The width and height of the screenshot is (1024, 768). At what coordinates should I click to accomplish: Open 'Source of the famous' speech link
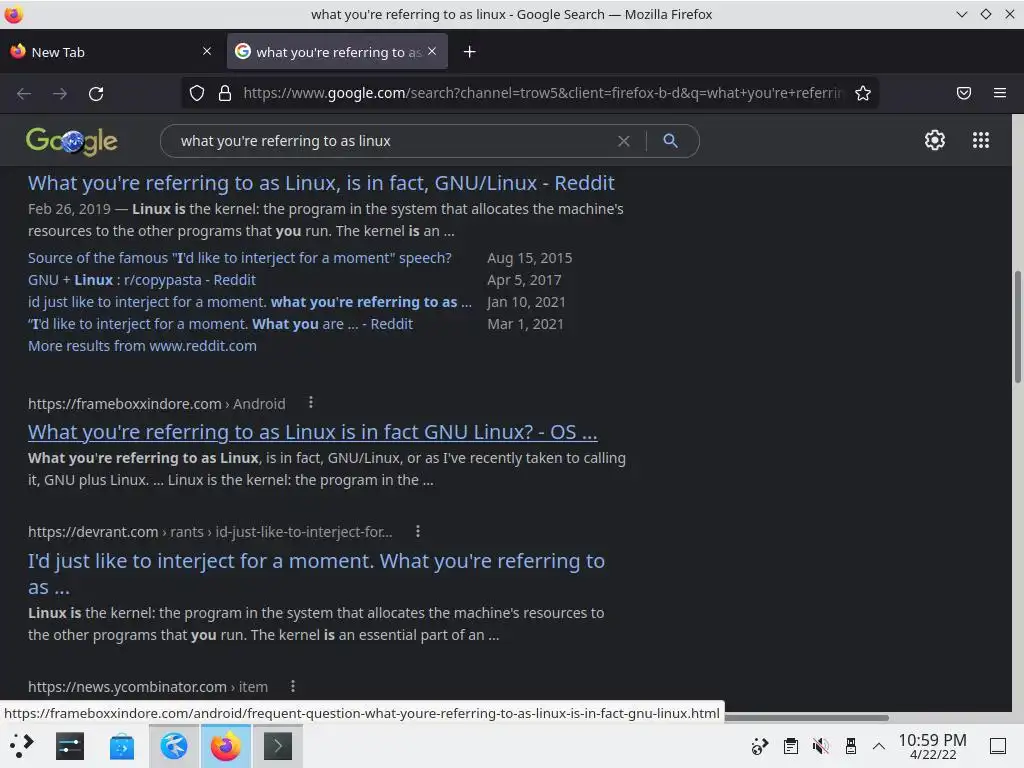click(240, 258)
